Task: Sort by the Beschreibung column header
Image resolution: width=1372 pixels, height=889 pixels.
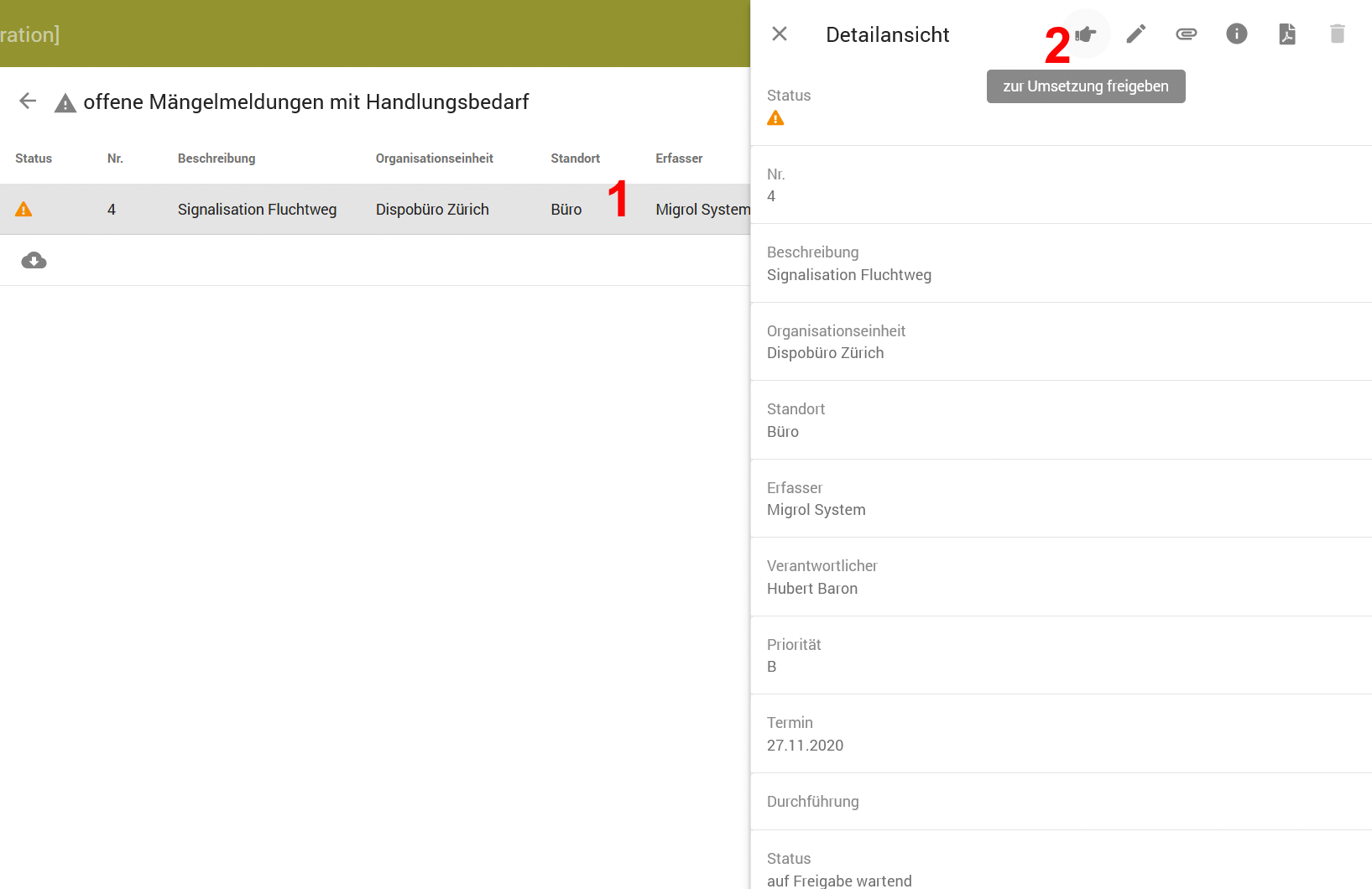Action: coord(216,159)
